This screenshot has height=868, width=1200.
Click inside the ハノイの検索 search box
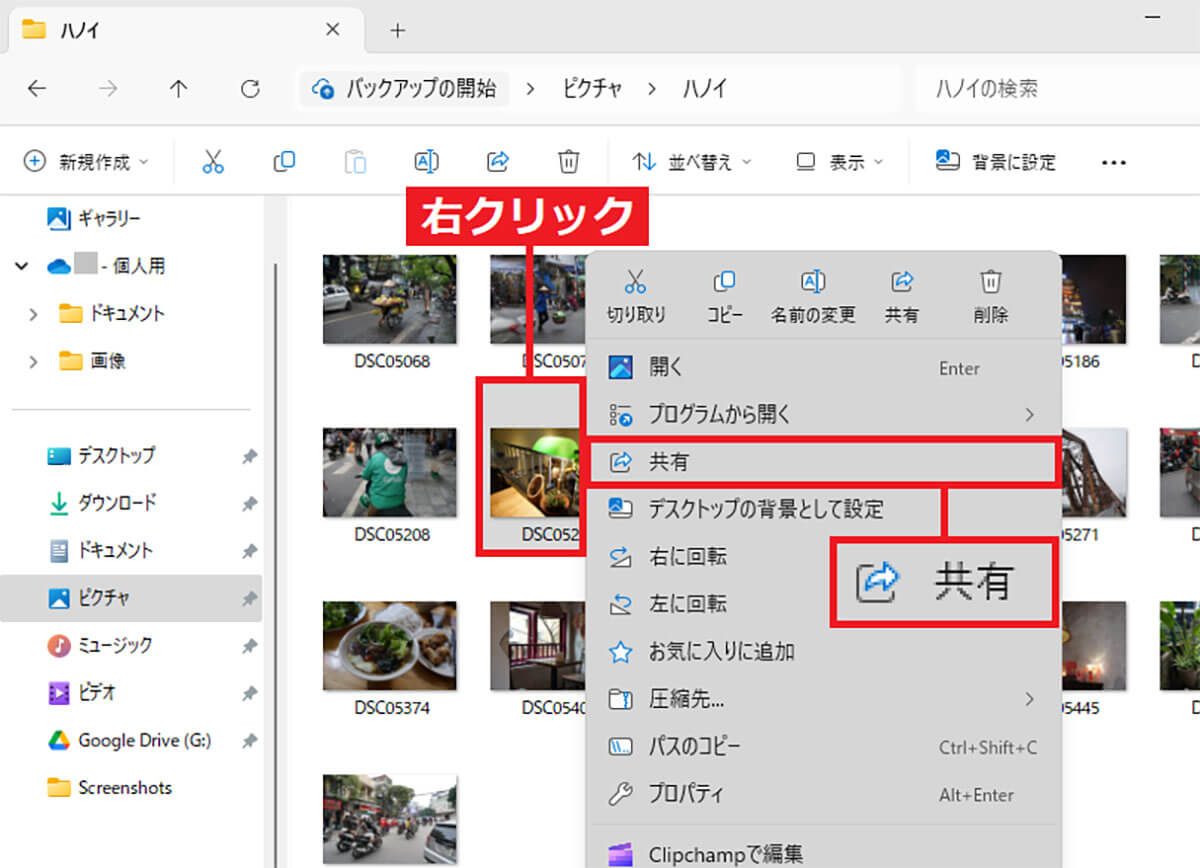(x=1058, y=89)
